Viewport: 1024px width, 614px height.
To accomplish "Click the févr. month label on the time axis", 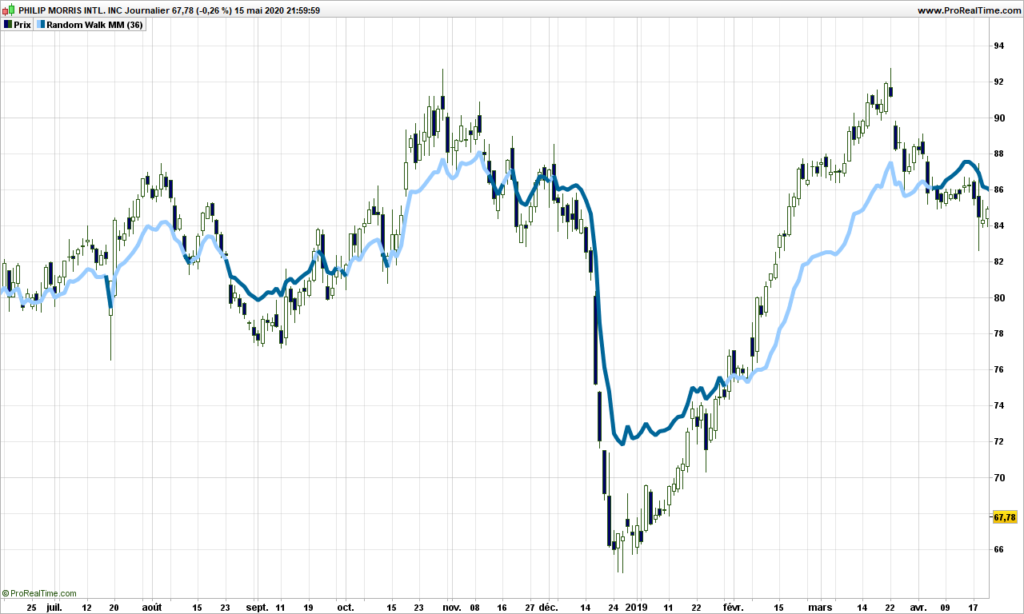I will pos(733,607).
